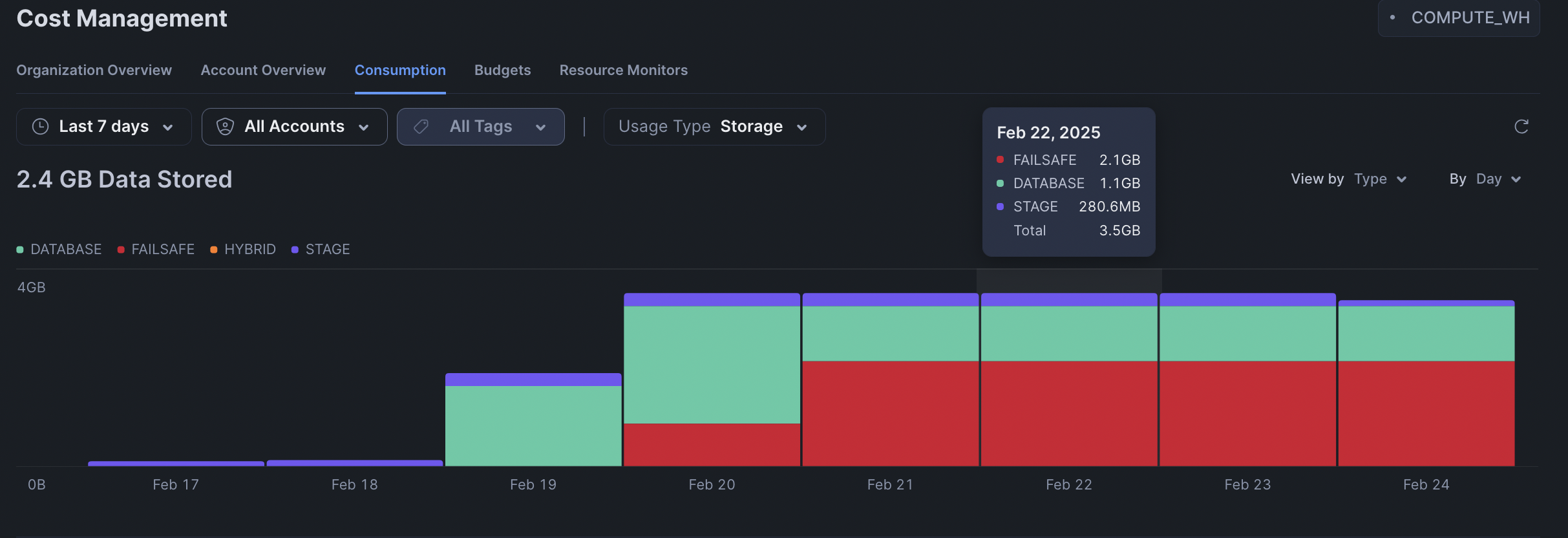Open the Resource Monitors tab
Viewport: 1568px width, 538px height.
(x=623, y=70)
